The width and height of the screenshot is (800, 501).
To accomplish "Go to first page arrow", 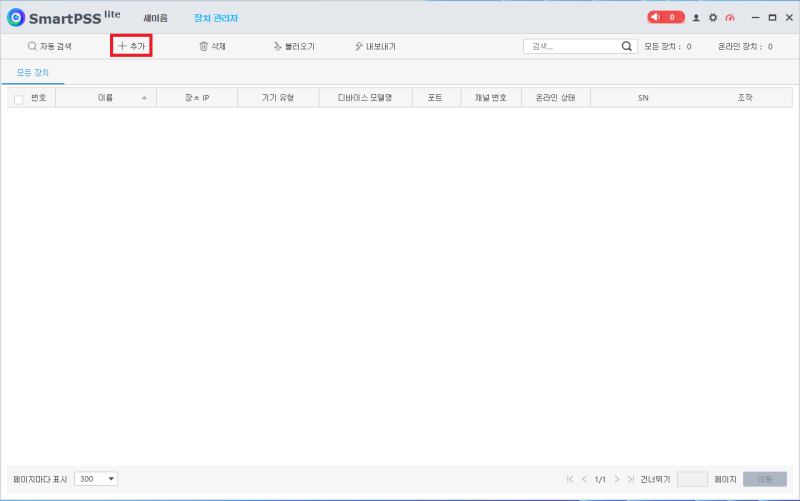I will tap(570, 479).
